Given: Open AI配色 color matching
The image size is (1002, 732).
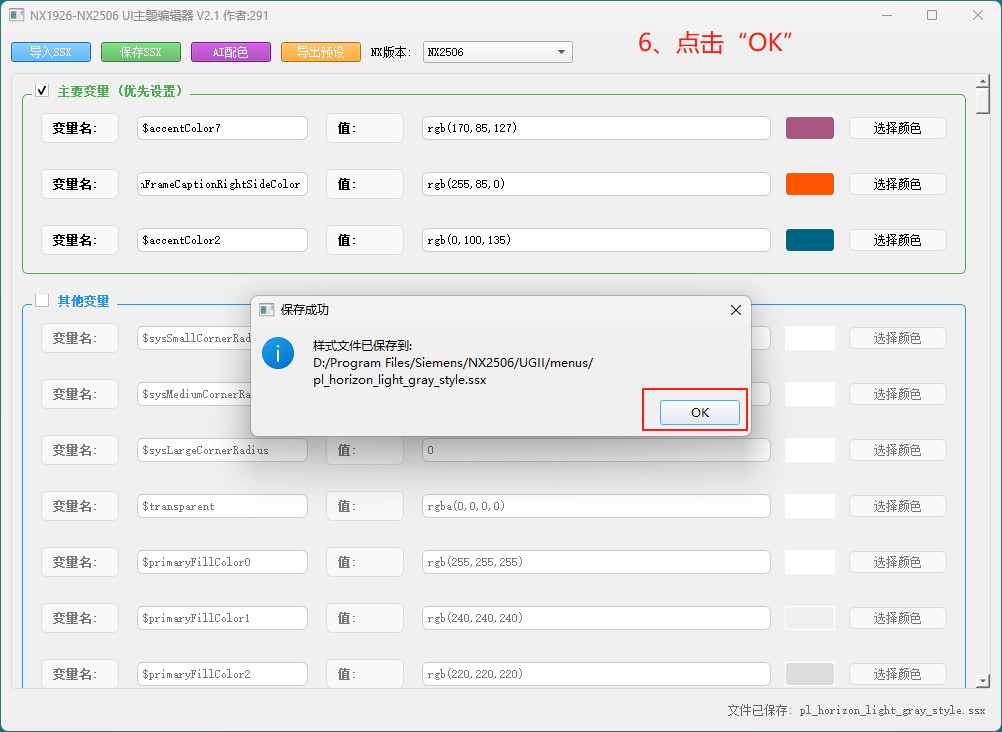Looking at the screenshot, I should click(231, 52).
